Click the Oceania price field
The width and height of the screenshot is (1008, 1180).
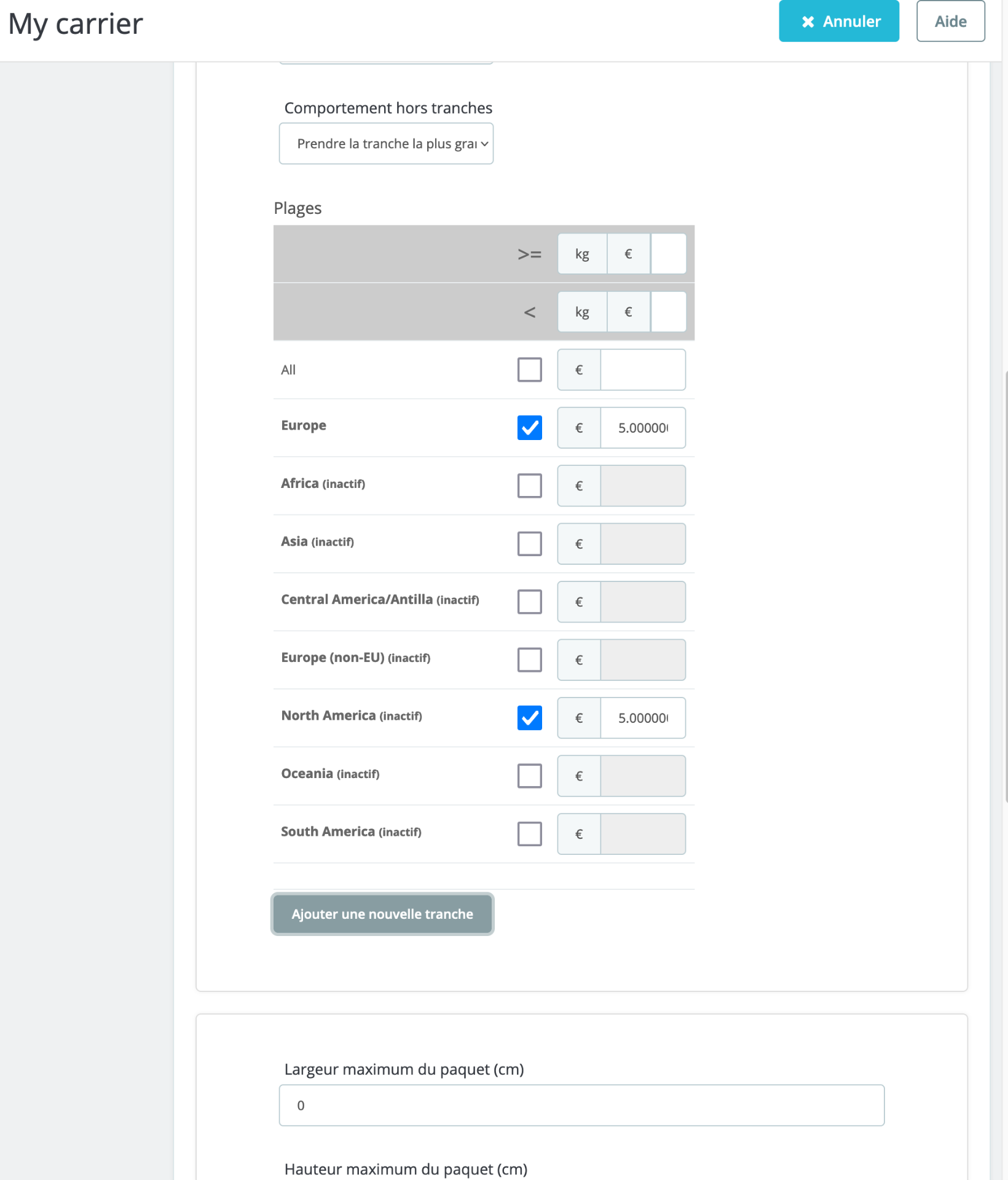643,776
